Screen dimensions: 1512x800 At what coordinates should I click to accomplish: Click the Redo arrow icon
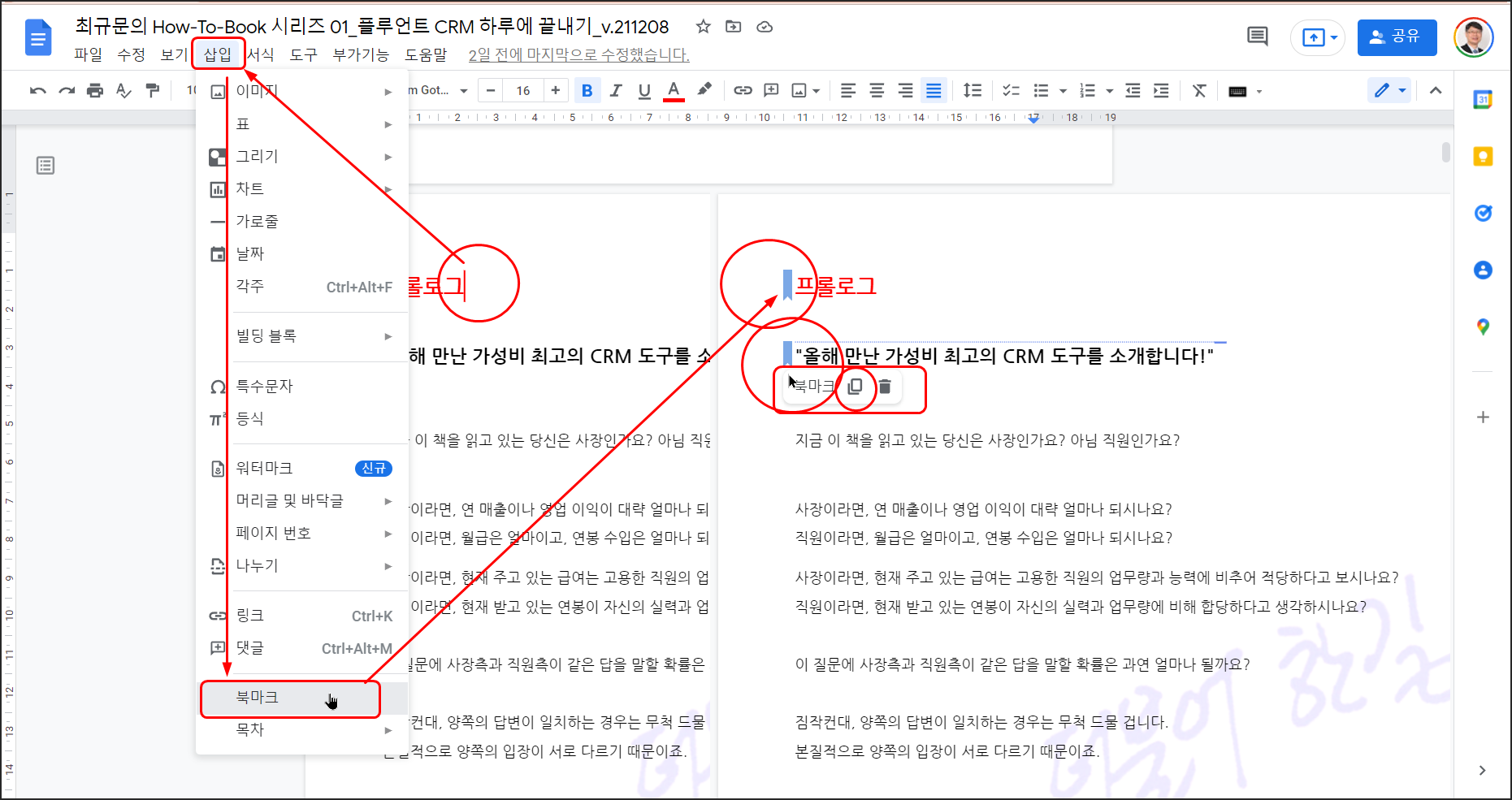[x=67, y=91]
